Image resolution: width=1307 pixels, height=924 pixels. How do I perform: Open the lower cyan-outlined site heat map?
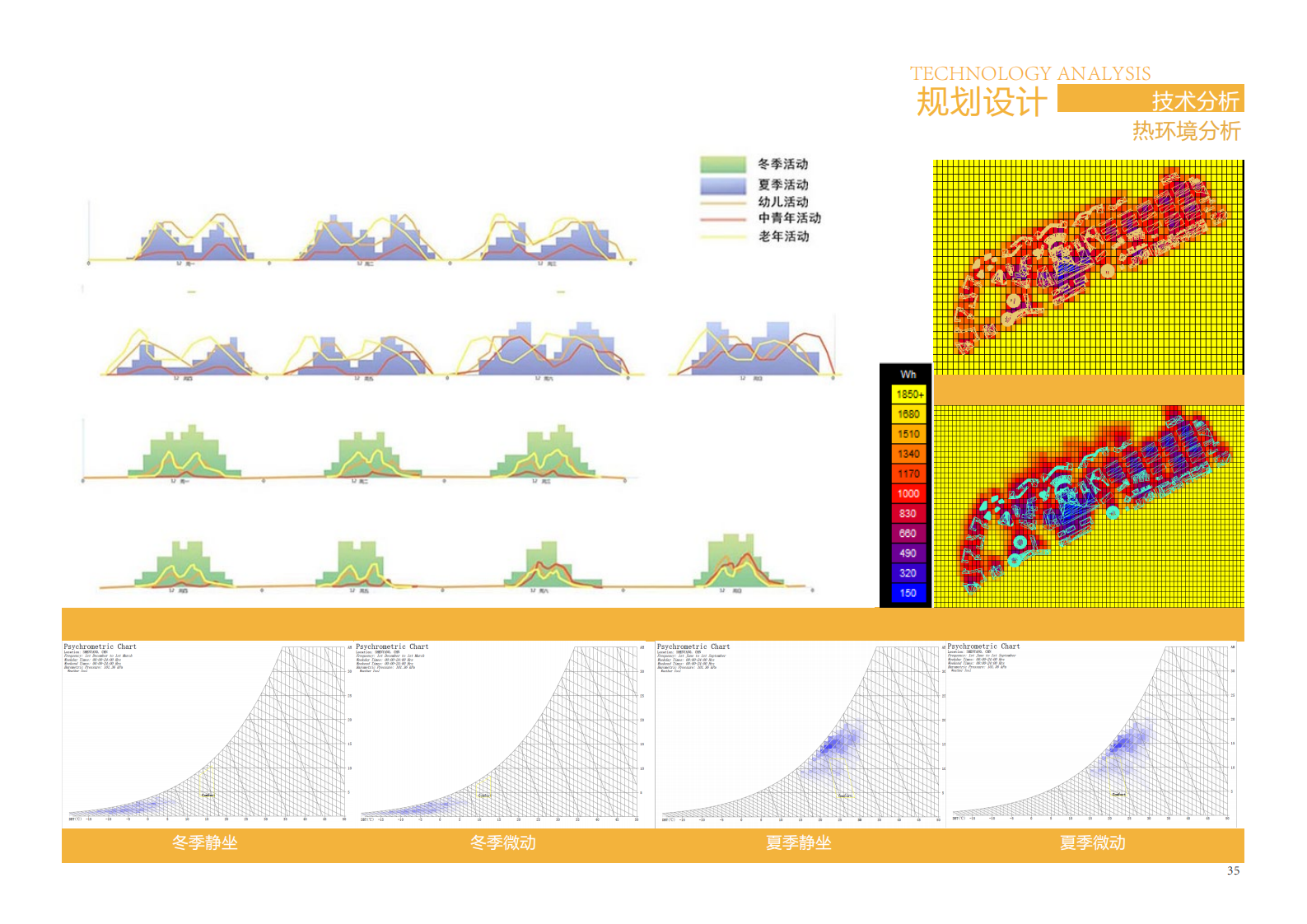tap(1087, 506)
